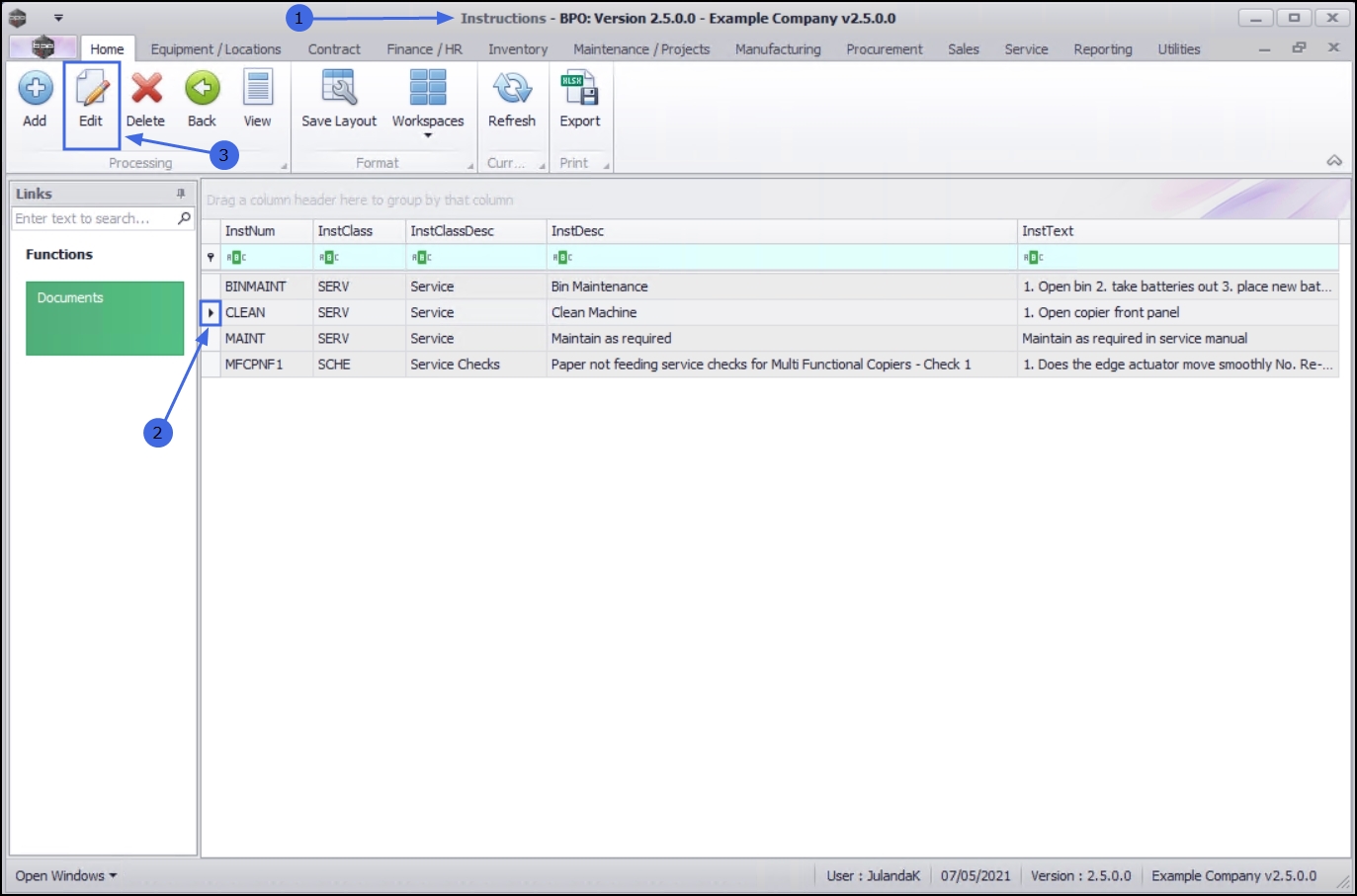The image size is (1357, 896).
Task: Open the InstNum column filter condition icon
Action: click(x=236, y=258)
